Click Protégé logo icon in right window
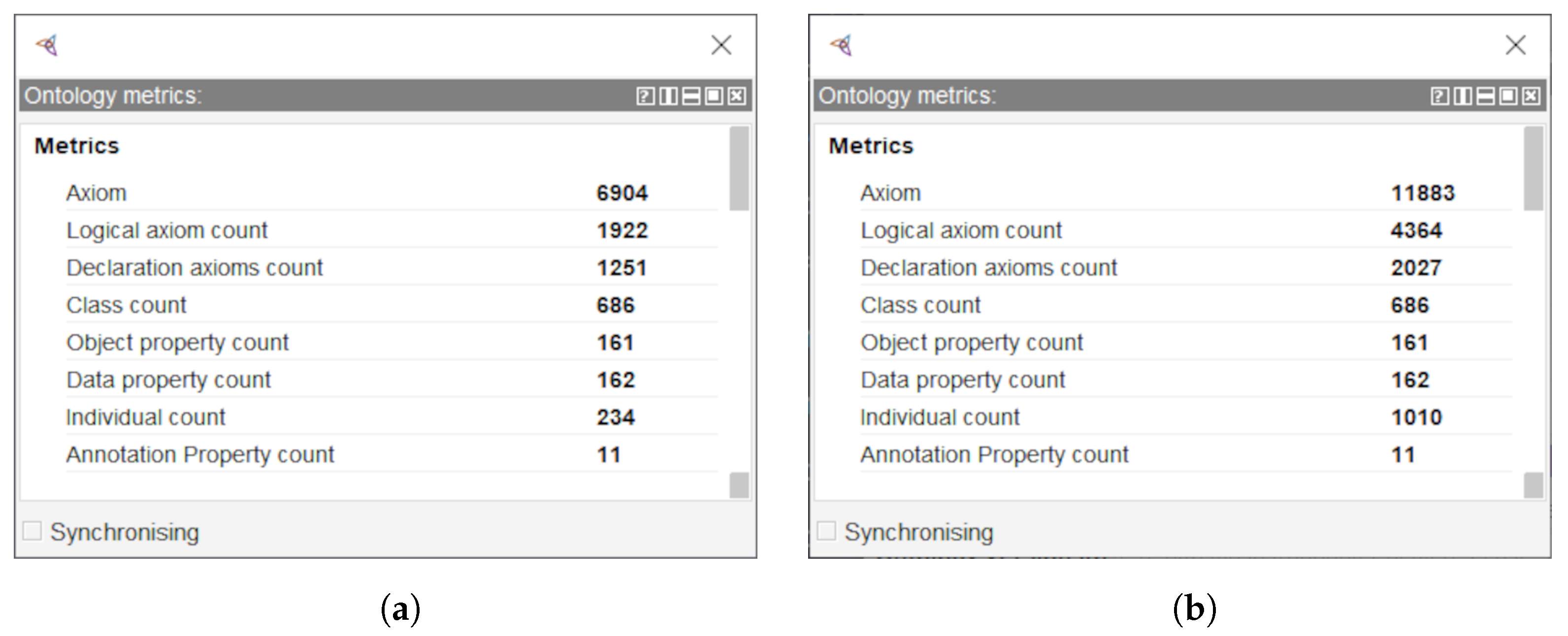1568x636 pixels. point(842,45)
